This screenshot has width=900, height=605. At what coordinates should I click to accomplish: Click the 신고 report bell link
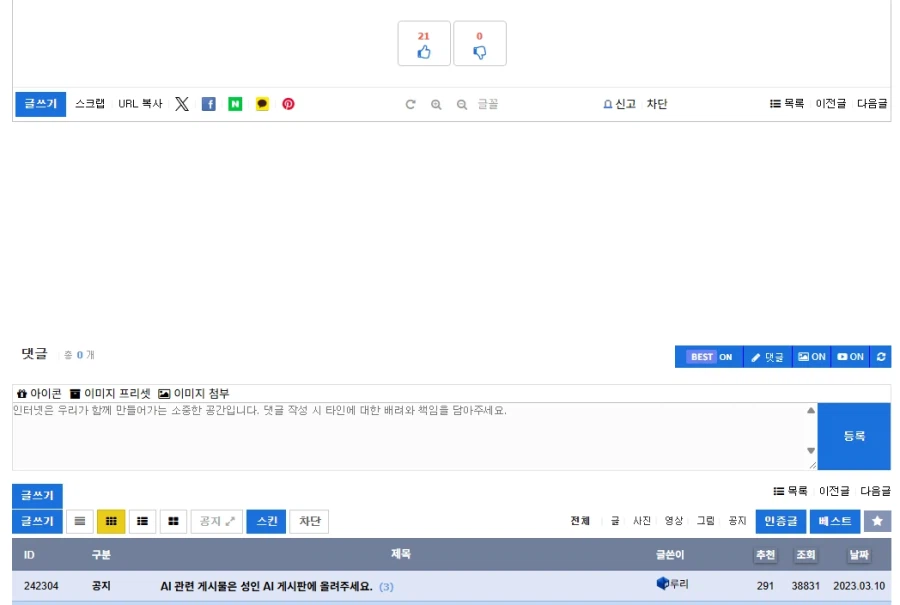tap(619, 104)
